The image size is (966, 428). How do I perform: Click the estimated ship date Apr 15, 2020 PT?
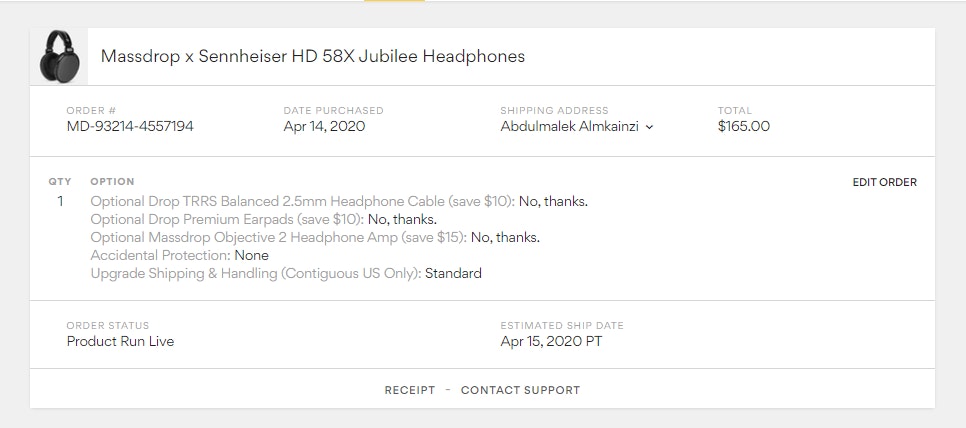click(x=551, y=341)
